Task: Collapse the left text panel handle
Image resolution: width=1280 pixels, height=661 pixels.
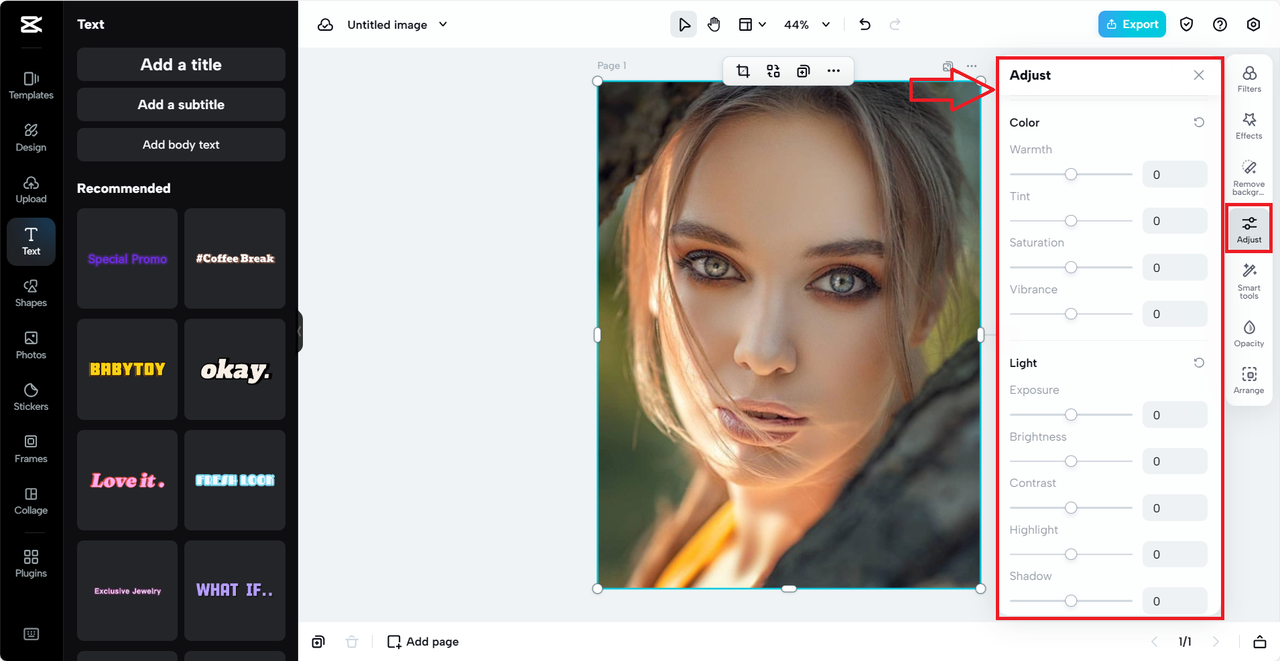Action: point(299,331)
